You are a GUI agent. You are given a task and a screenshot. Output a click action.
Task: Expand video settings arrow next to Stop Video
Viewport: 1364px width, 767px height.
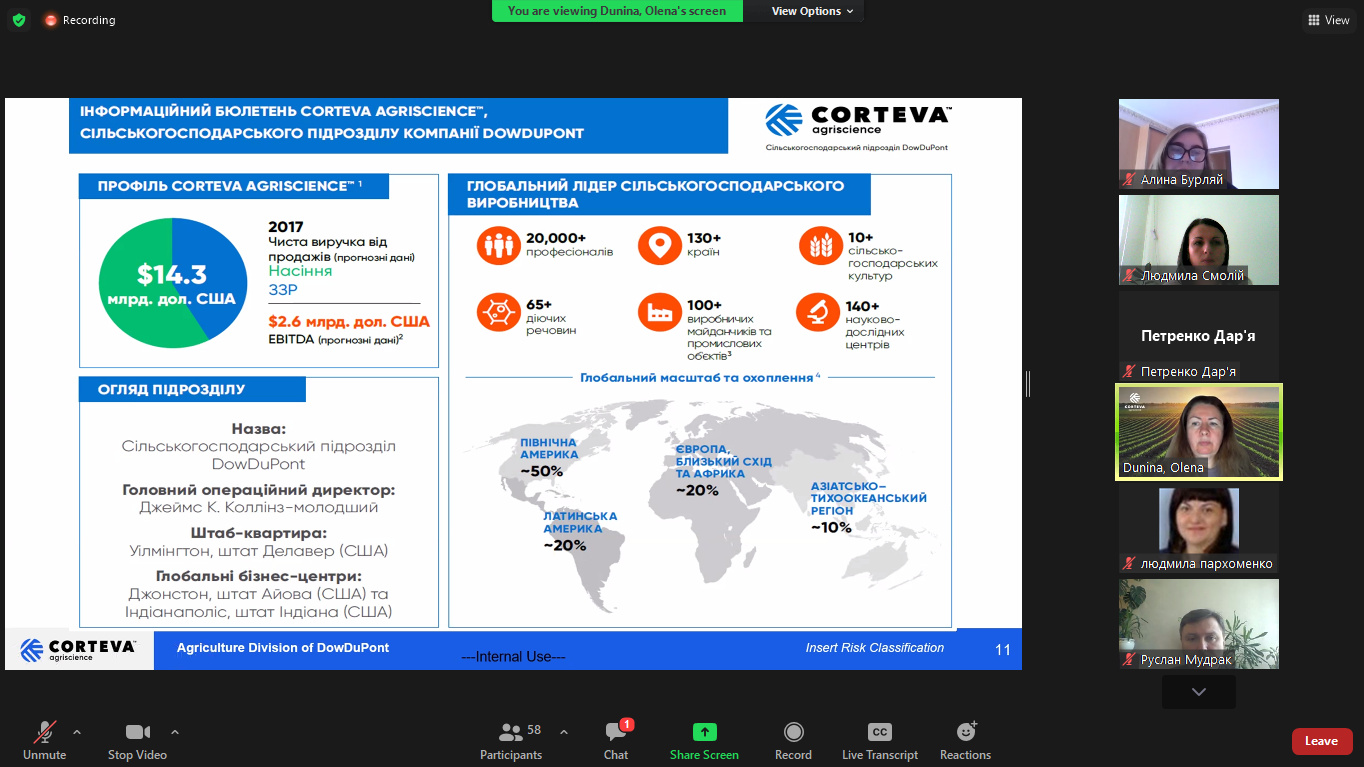[175, 732]
